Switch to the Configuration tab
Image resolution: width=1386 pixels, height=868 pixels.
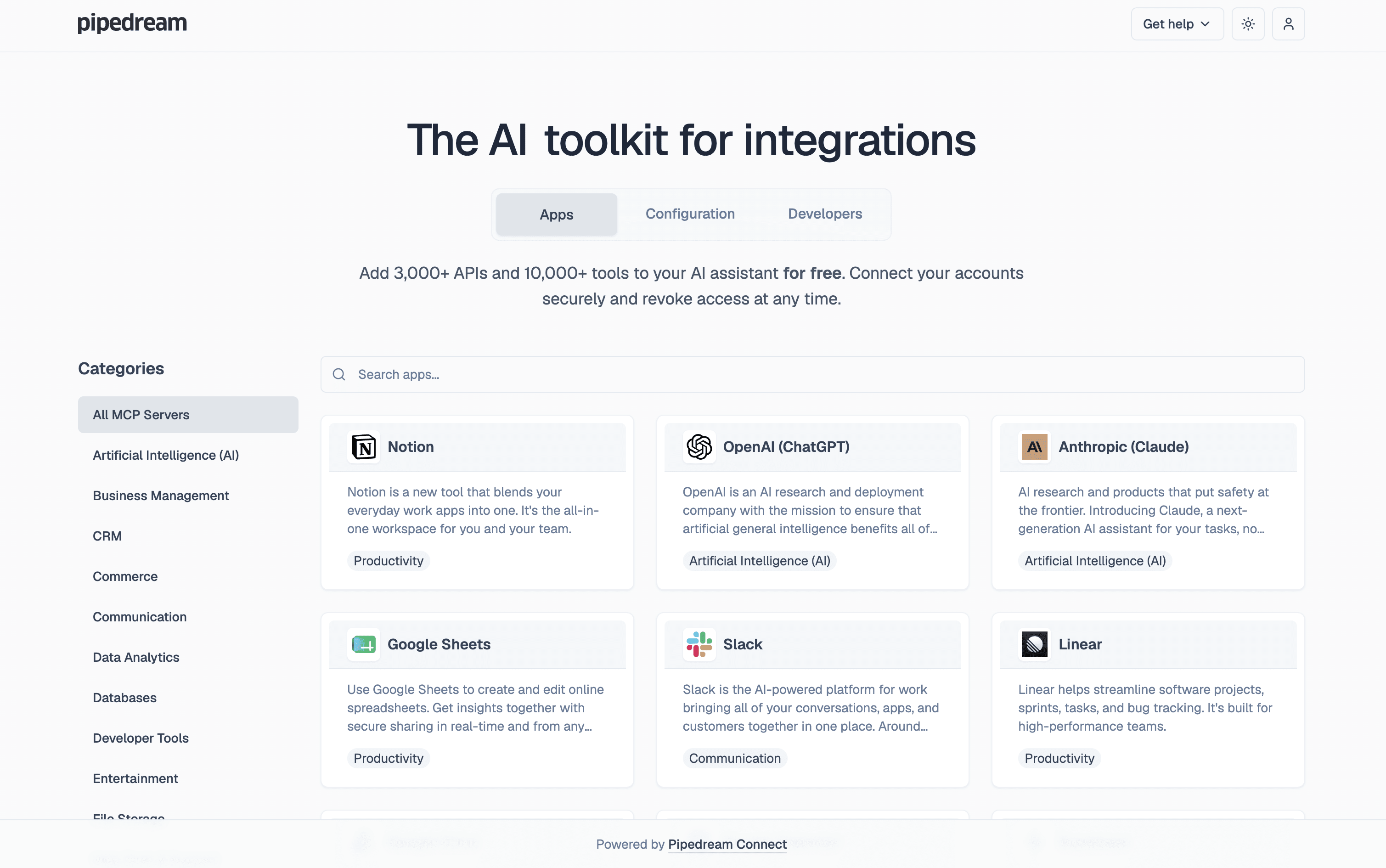click(x=690, y=214)
